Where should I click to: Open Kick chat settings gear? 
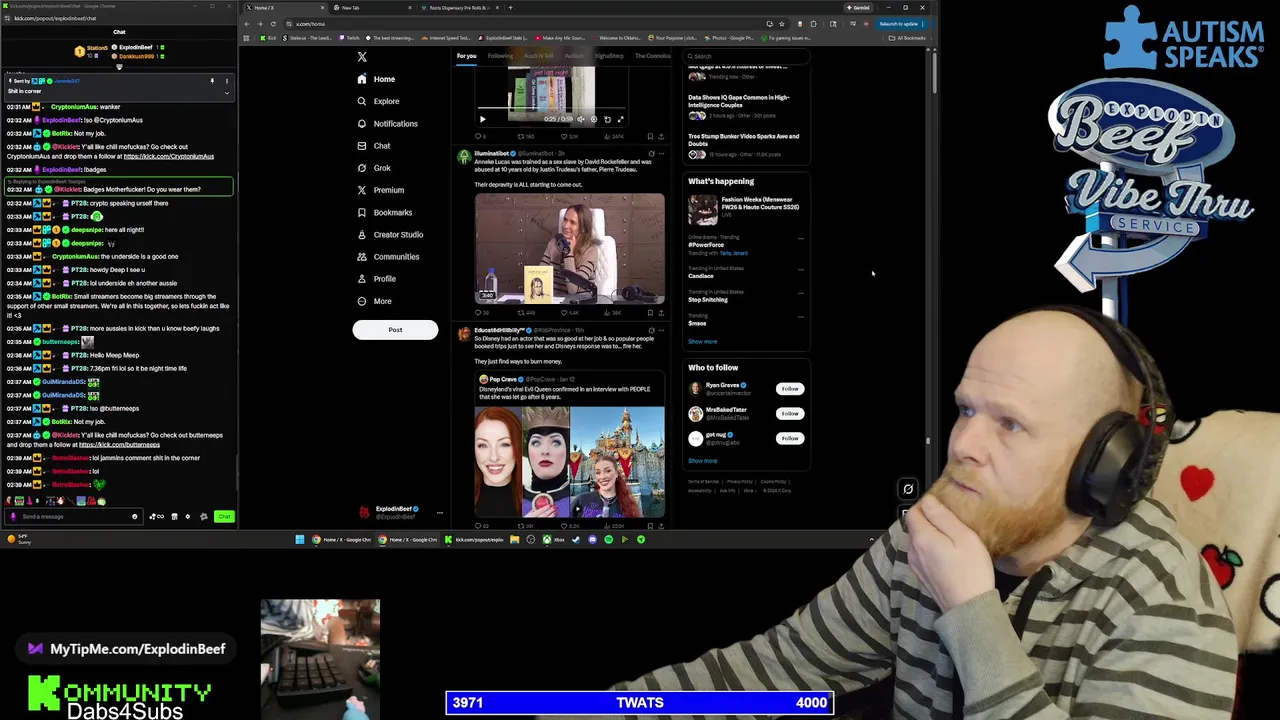pyautogui.click(x=187, y=517)
